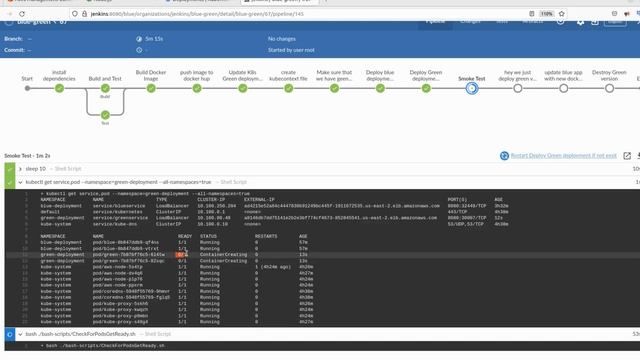640x360 pixels.
Task: Click the service/kubernetes log entry
Action: click(118, 212)
